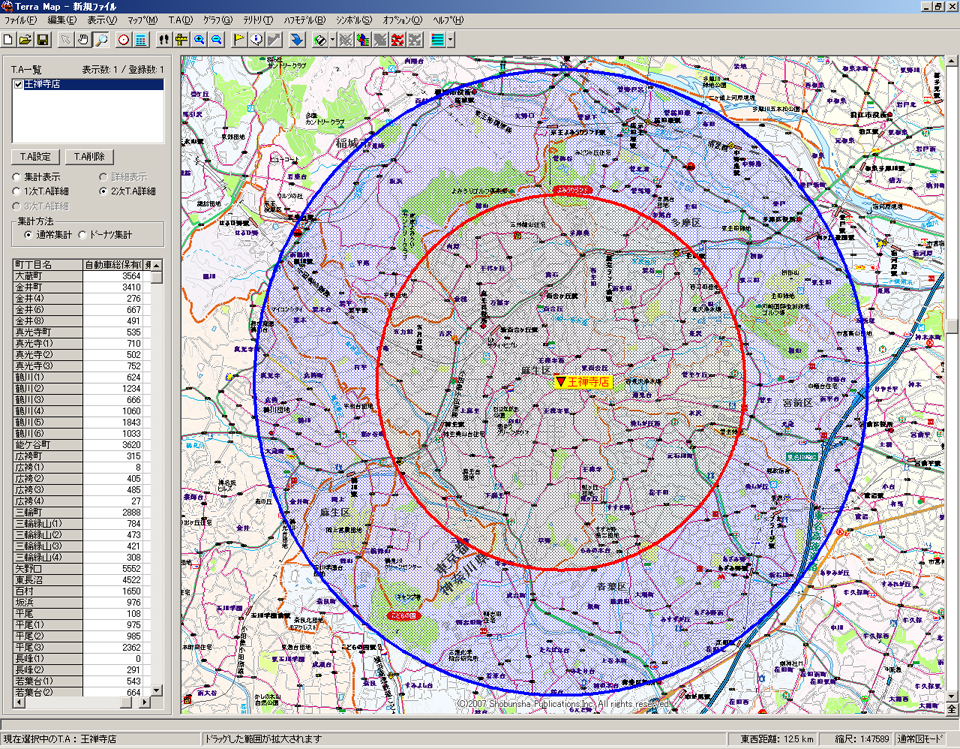Open the 編集(E) menu

pyautogui.click(x=62, y=20)
